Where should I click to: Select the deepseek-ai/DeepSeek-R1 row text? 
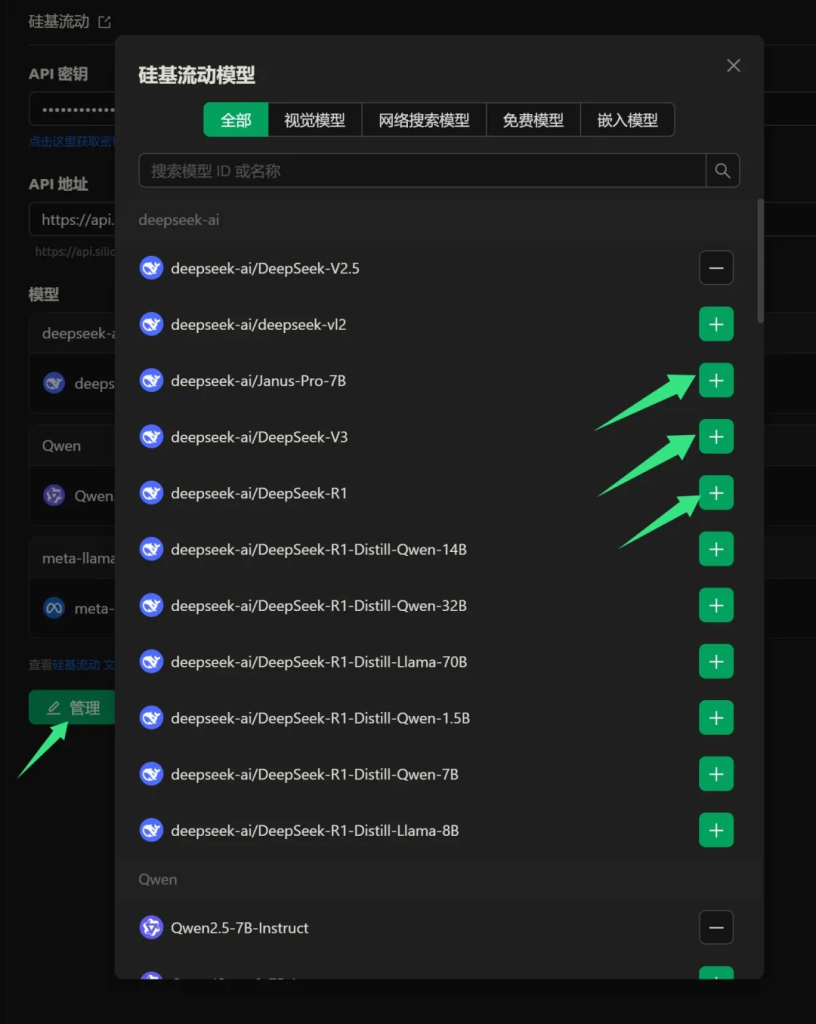[259, 493]
